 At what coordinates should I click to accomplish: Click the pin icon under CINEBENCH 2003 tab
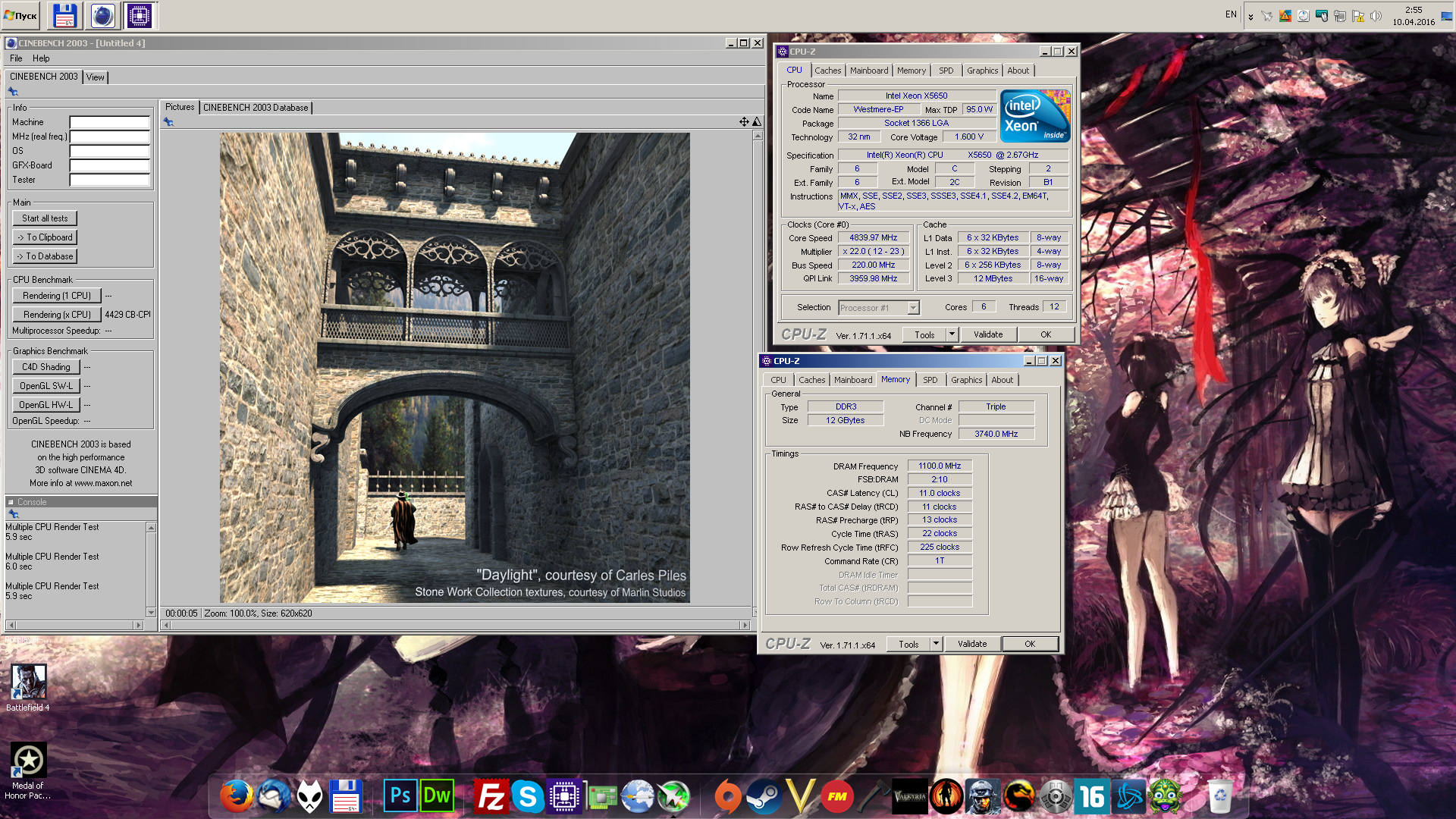pos(13,92)
